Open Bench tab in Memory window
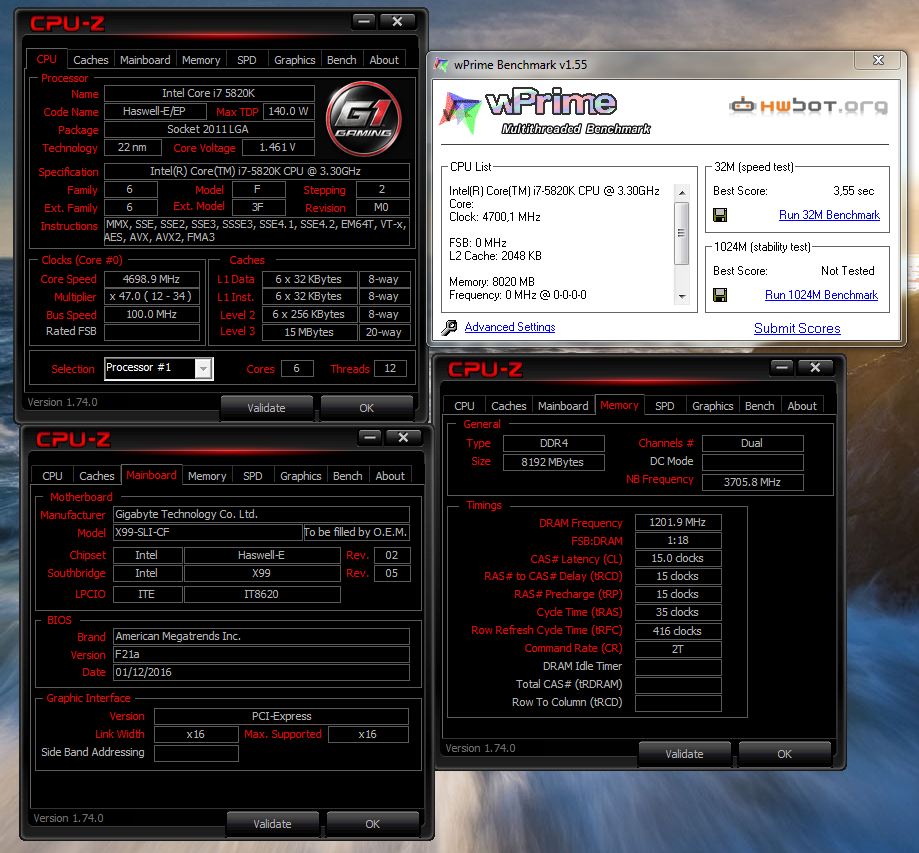This screenshot has height=853, width=919. coord(759,406)
